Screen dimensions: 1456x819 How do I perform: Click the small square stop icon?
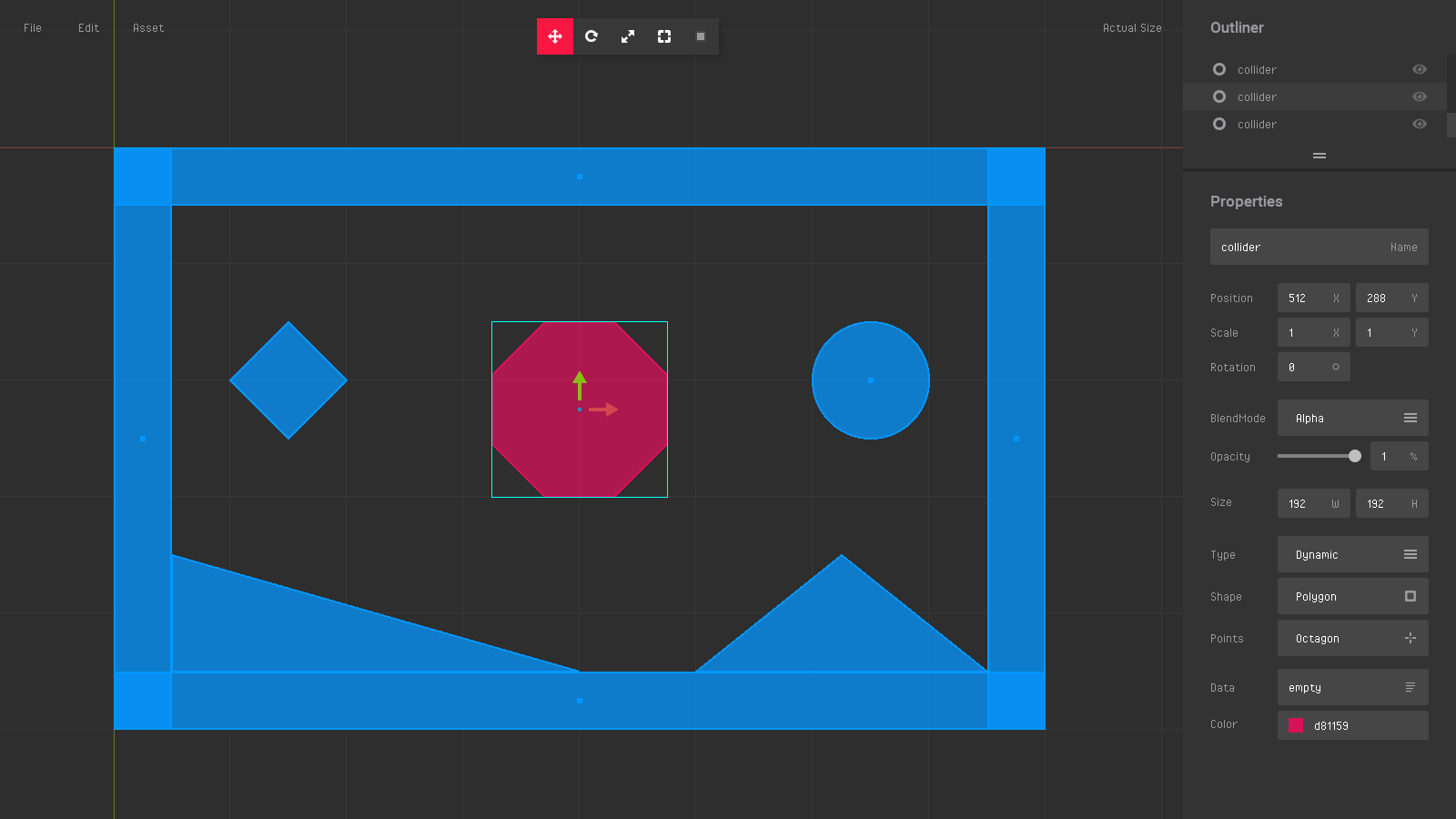click(701, 36)
